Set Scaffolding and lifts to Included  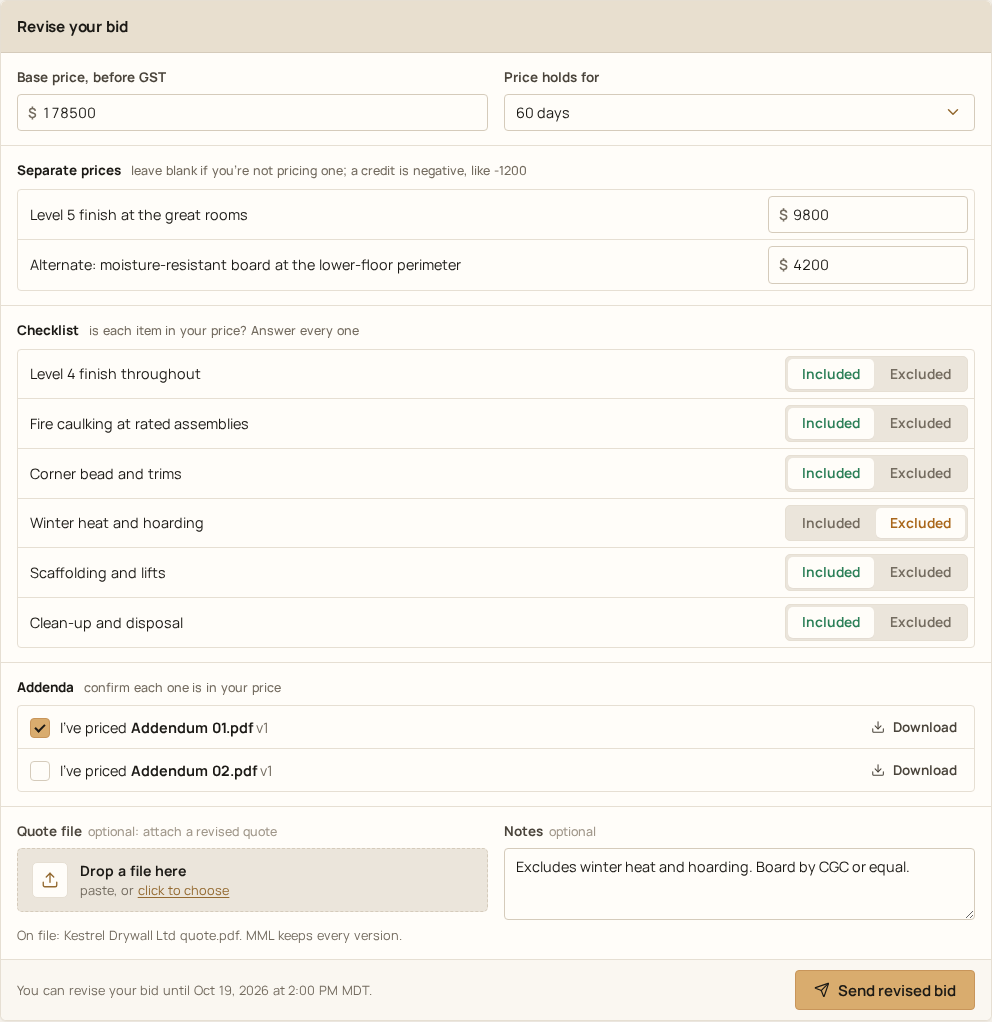pyautogui.click(x=830, y=572)
